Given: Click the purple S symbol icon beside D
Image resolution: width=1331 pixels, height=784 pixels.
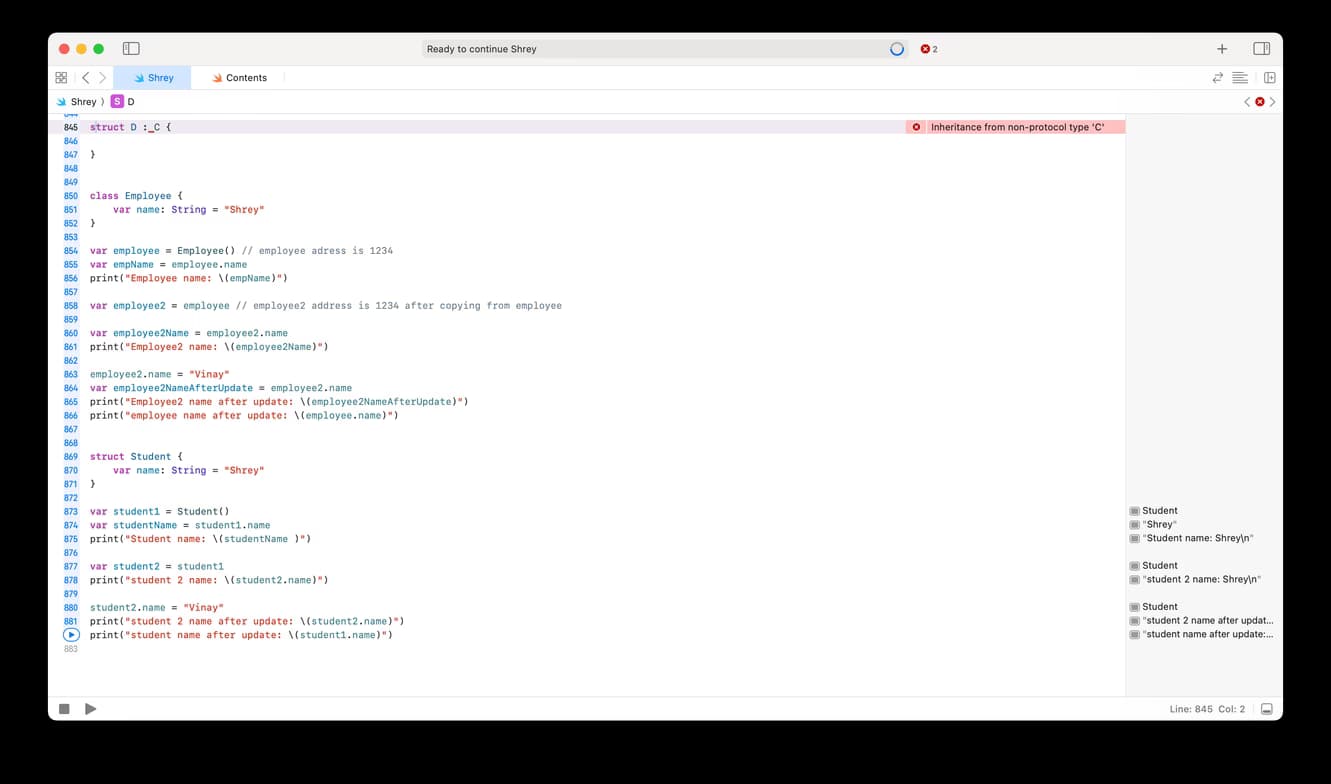Looking at the screenshot, I should 117,101.
